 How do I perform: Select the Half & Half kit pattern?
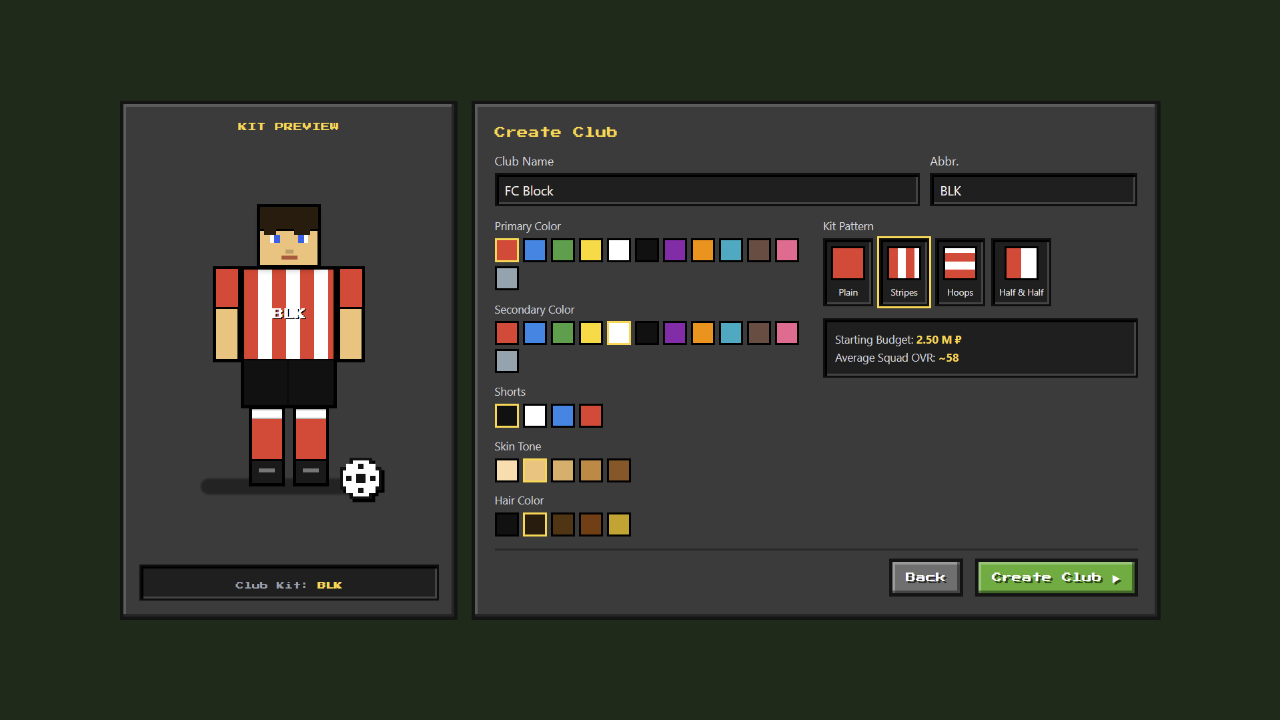click(x=1021, y=272)
